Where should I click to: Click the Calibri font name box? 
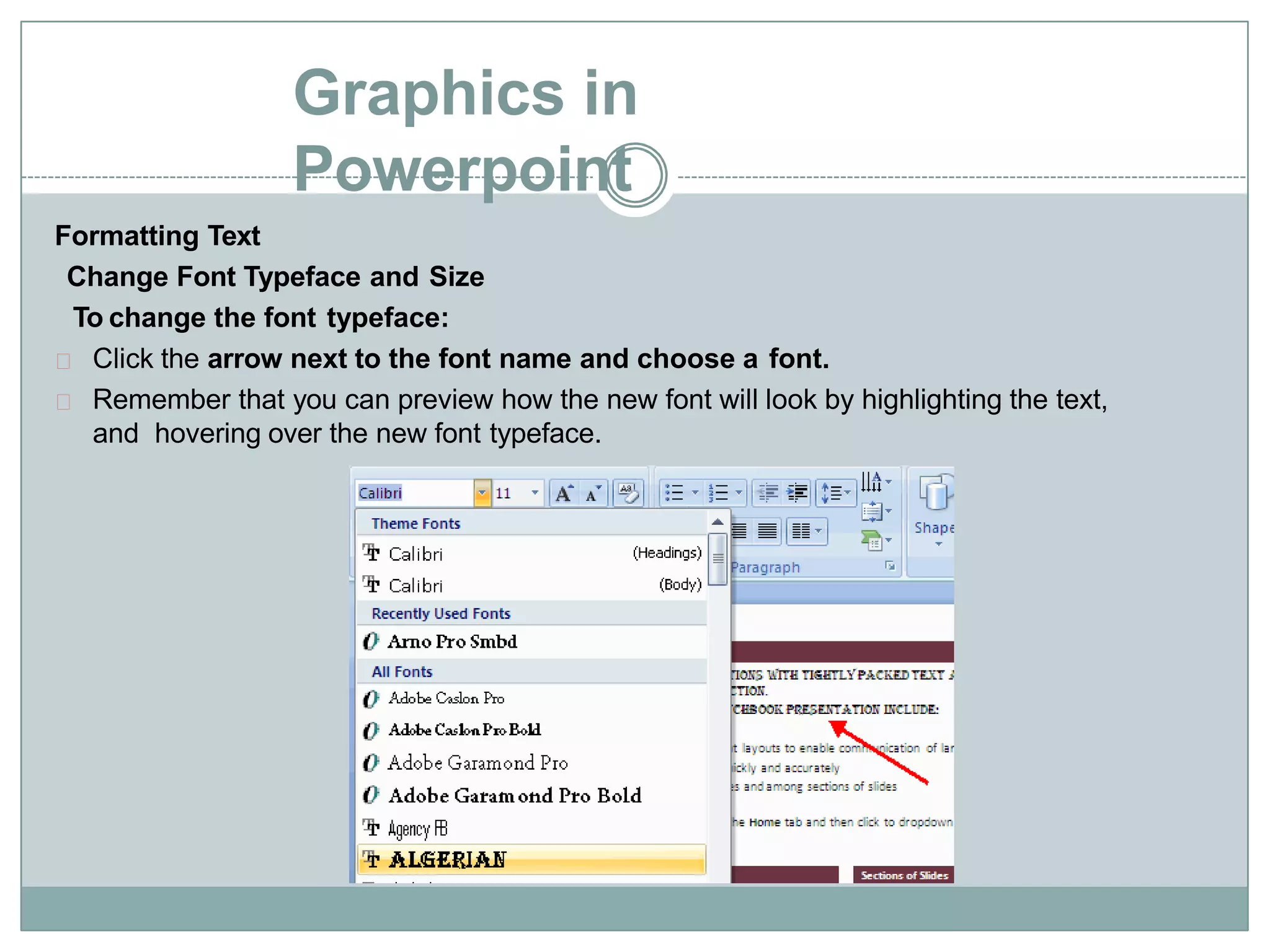click(x=415, y=493)
